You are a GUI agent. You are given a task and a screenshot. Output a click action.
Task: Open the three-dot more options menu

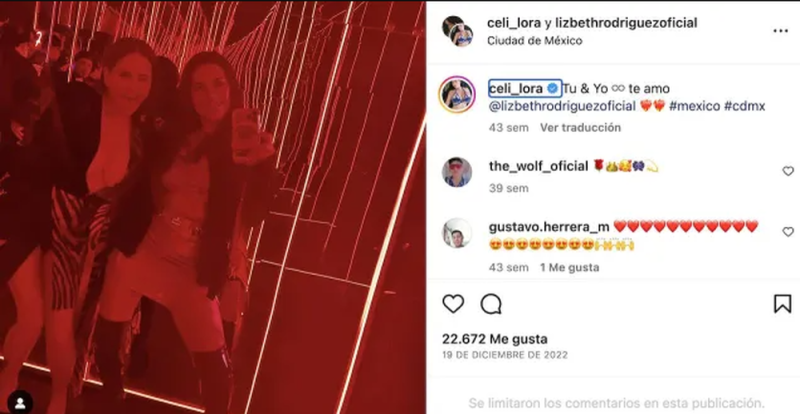[781, 31]
